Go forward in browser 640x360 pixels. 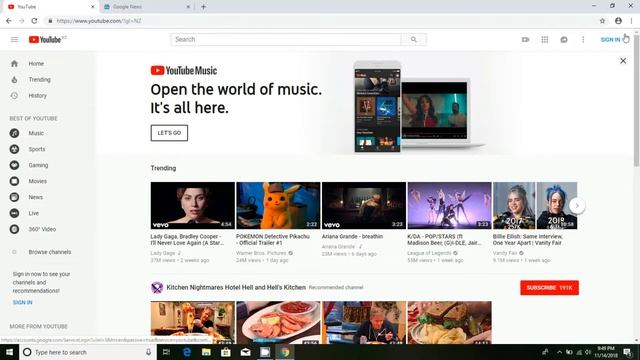(x=21, y=21)
